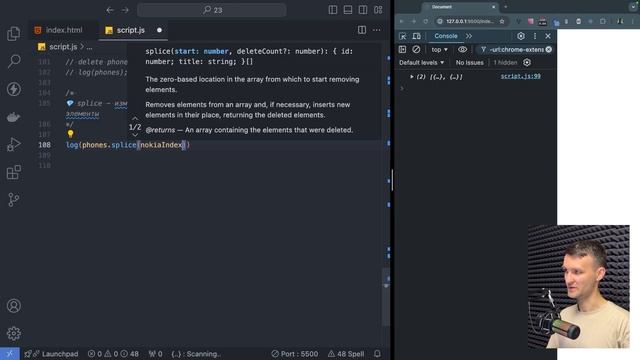Click the lightbulb quick fix icon

pyautogui.click(x=70, y=134)
